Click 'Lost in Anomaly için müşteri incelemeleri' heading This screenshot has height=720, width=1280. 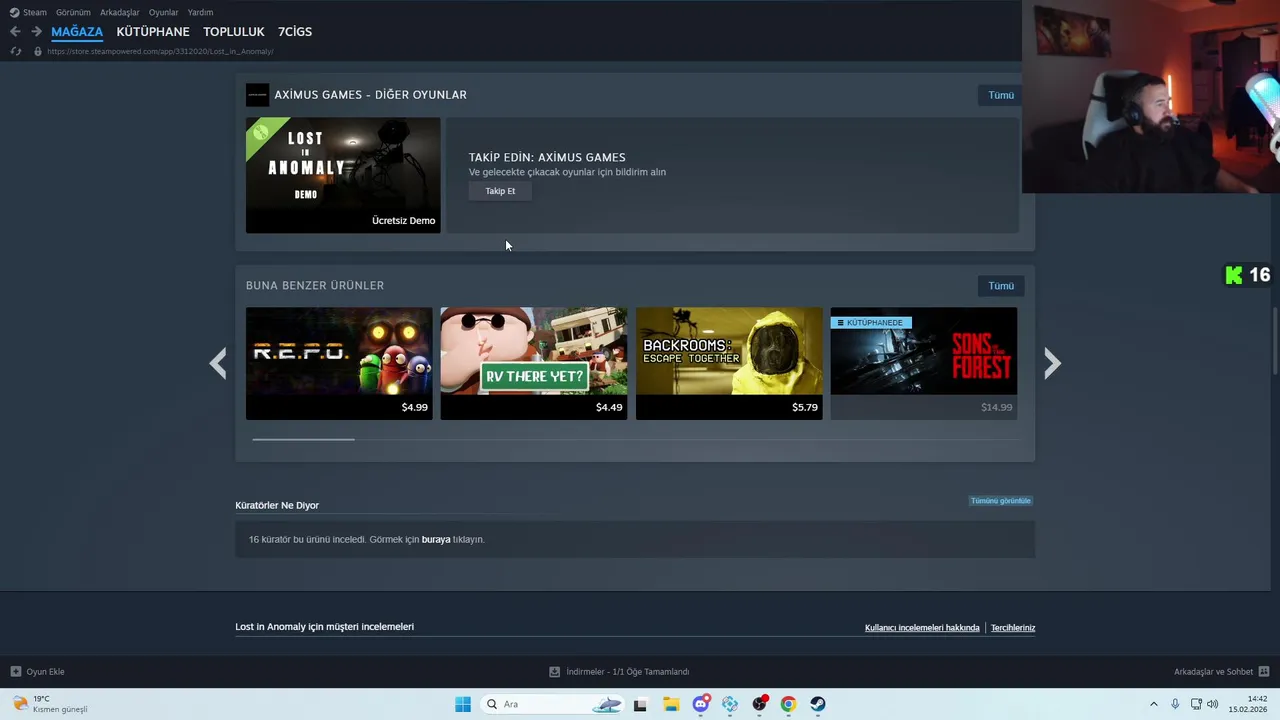tap(324, 627)
